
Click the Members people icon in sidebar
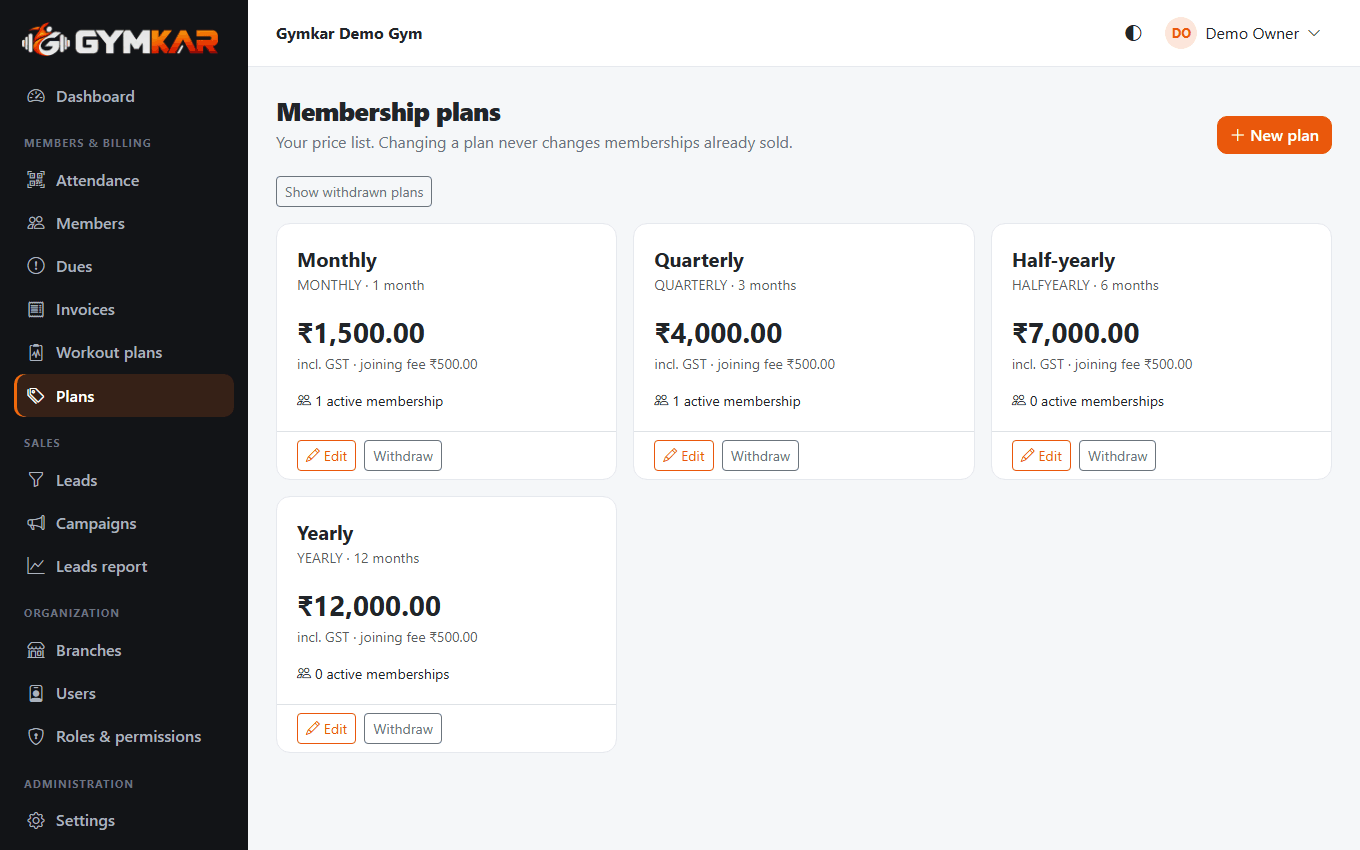tap(36, 223)
